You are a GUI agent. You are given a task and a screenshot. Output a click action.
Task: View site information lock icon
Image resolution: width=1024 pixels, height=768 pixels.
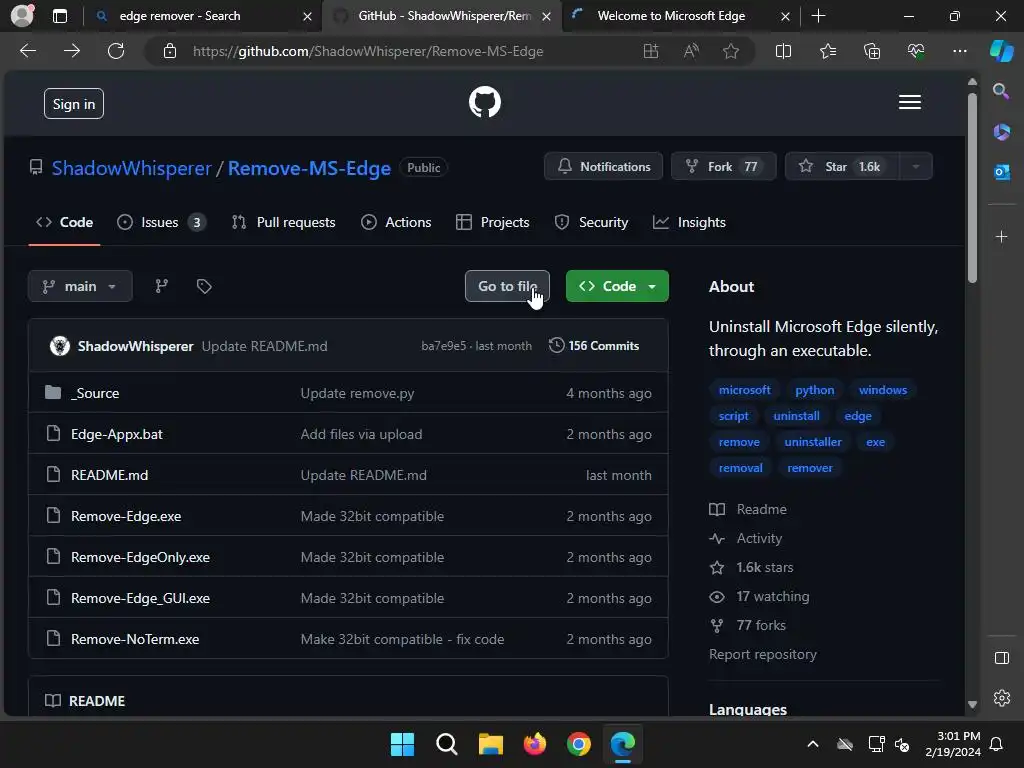click(170, 51)
